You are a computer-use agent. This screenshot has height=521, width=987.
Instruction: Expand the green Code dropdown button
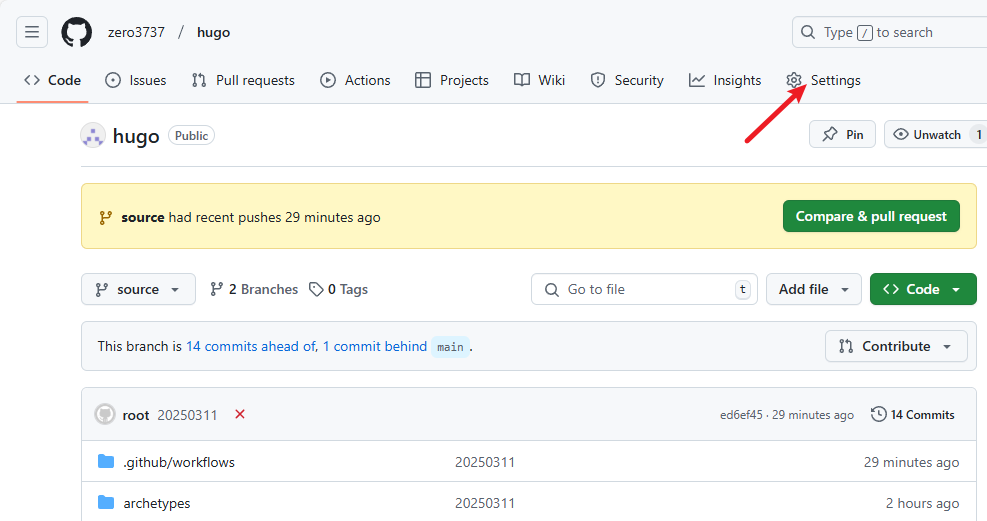point(923,289)
